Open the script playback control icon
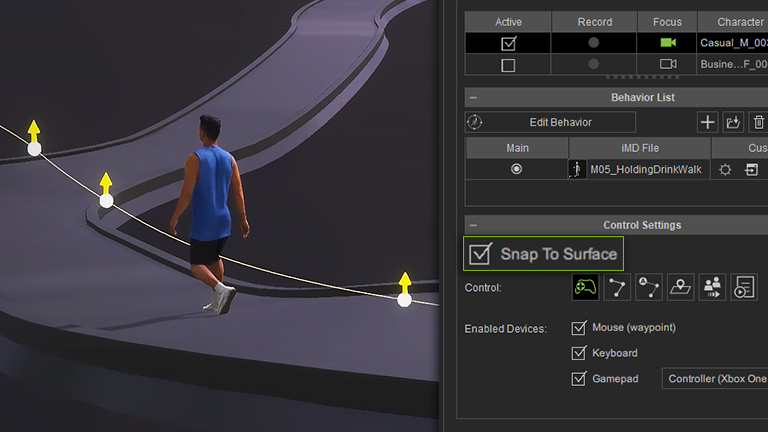 (x=744, y=288)
